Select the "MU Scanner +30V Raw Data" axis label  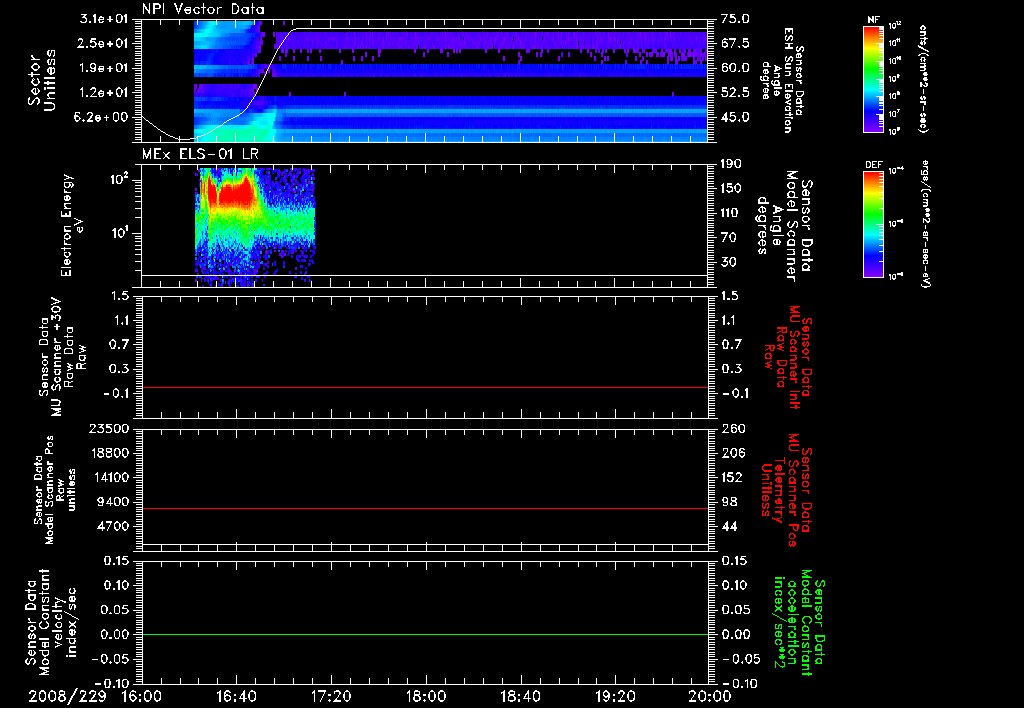coord(62,357)
